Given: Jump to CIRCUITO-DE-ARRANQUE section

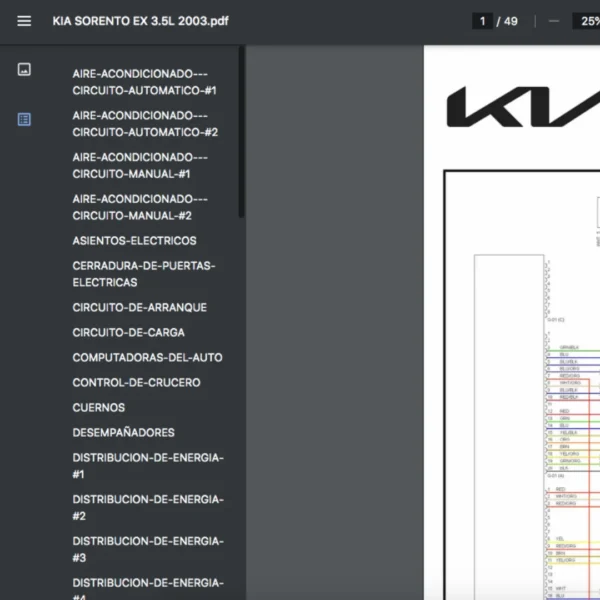Looking at the screenshot, I should coord(140,307).
